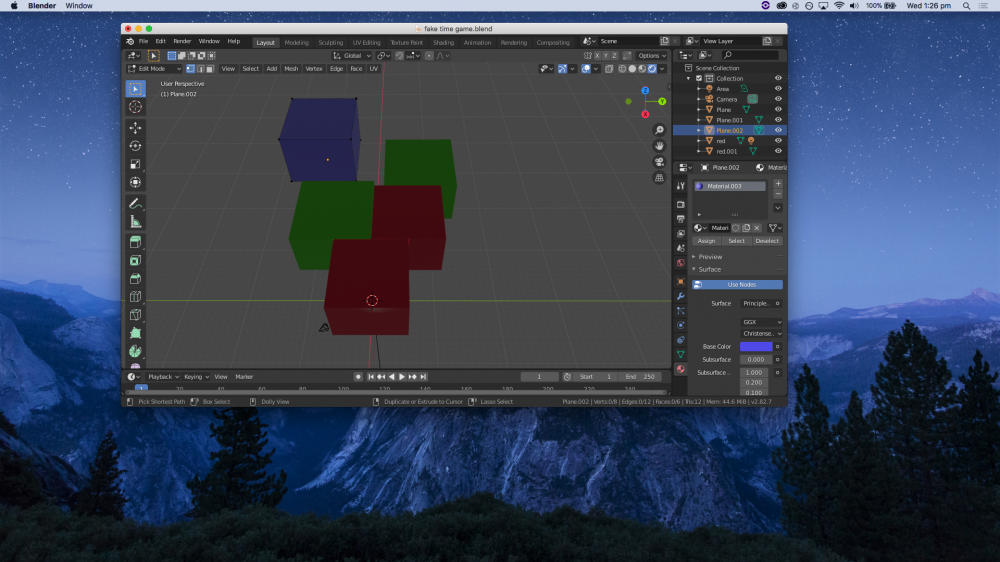The image size is (1000, 562).
Task: Open the Object Data mesh properties tab
Action: pyautogui.click(x=680, y=354)
